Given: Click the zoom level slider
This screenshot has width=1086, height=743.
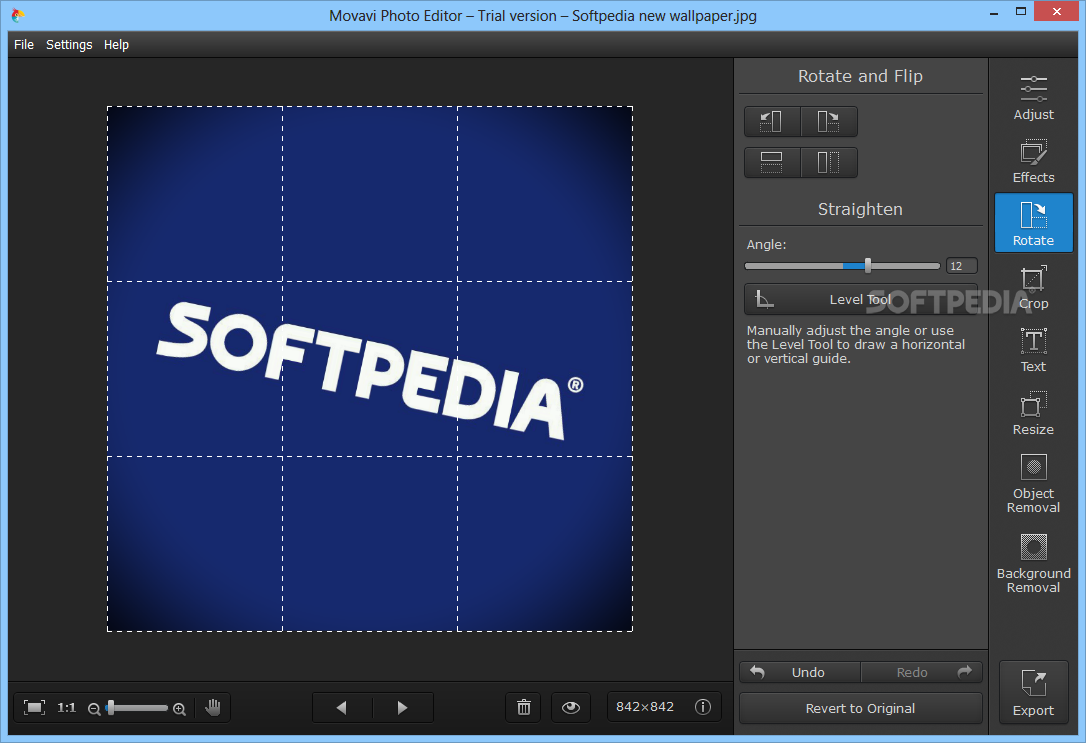Looking at the screenshot, I should (x=137, y=708).
